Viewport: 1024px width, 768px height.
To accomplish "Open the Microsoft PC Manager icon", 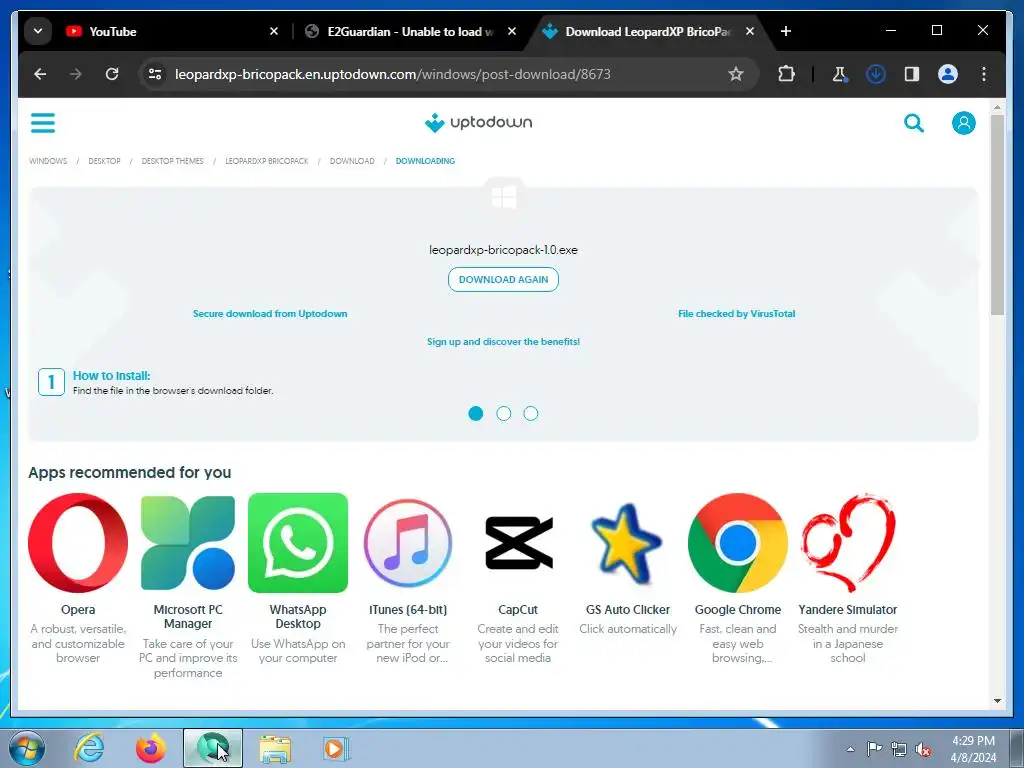I will click(188, 543).
